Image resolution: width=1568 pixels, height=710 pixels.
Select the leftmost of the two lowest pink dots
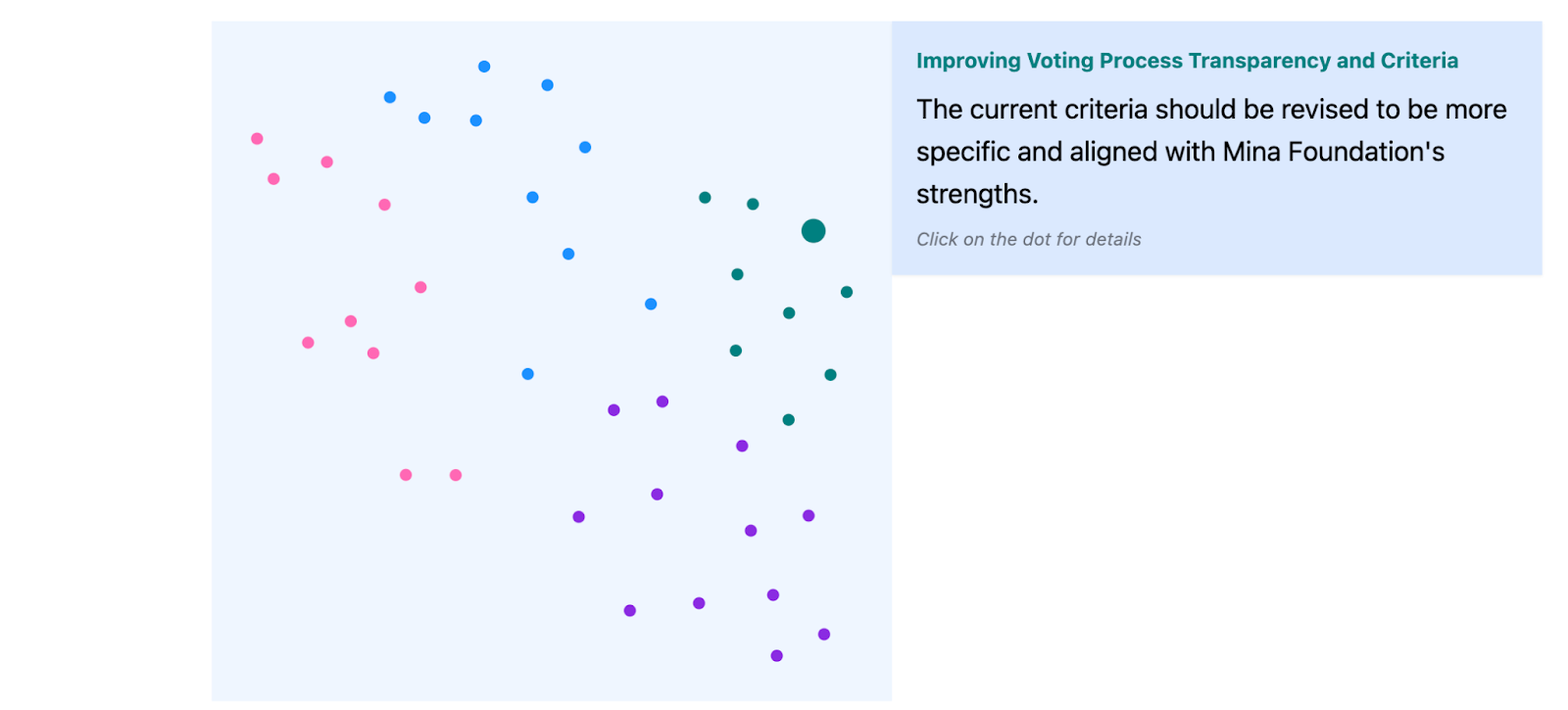click(406, 475)
